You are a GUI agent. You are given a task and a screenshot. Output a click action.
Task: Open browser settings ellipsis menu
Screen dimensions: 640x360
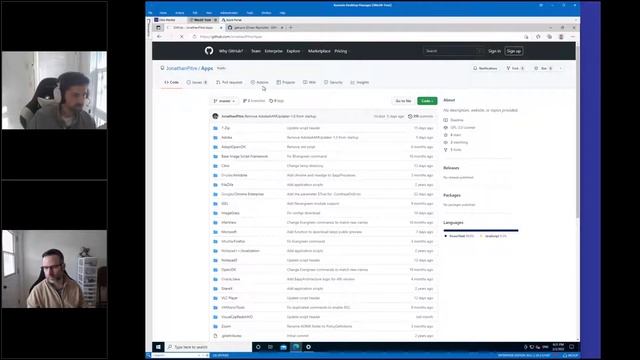coord(572,37)
